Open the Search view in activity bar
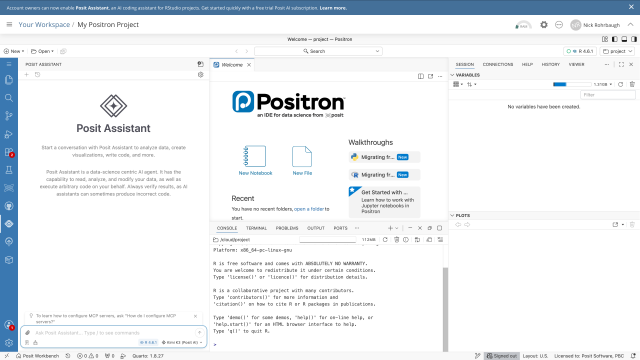The width and height of the screenshot is (640, 360). coord(9,98)
